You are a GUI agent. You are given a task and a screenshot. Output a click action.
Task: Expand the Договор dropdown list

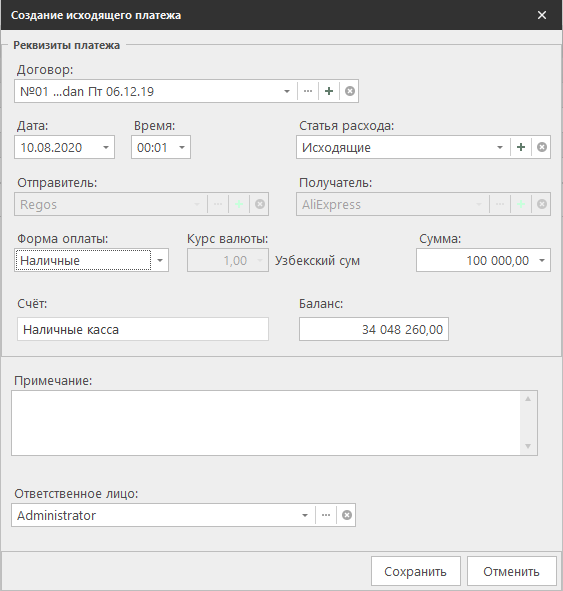287,91
